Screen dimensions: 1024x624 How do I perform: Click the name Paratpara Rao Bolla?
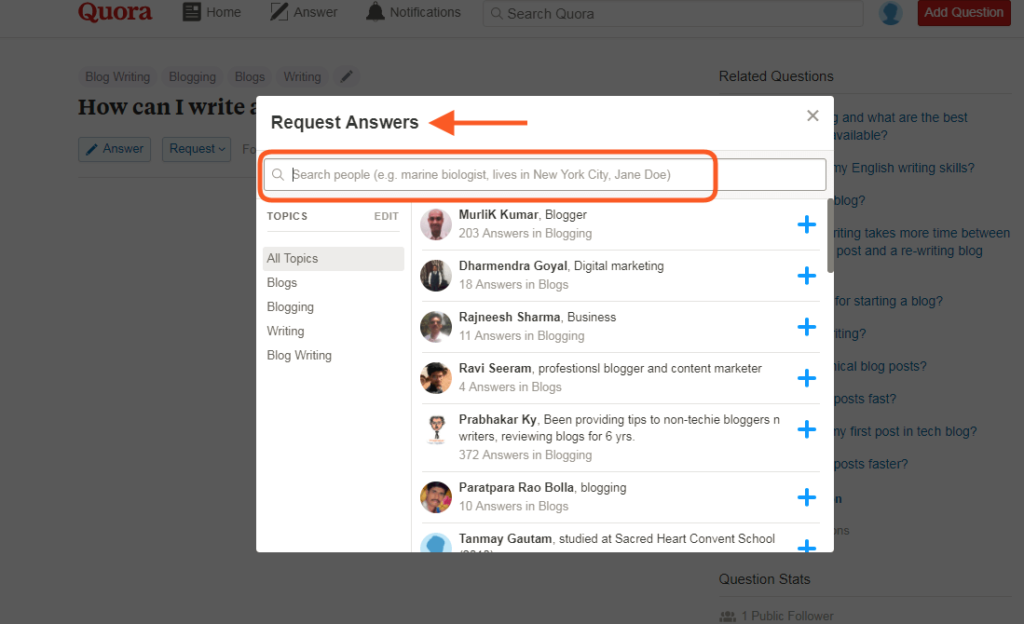516,488
